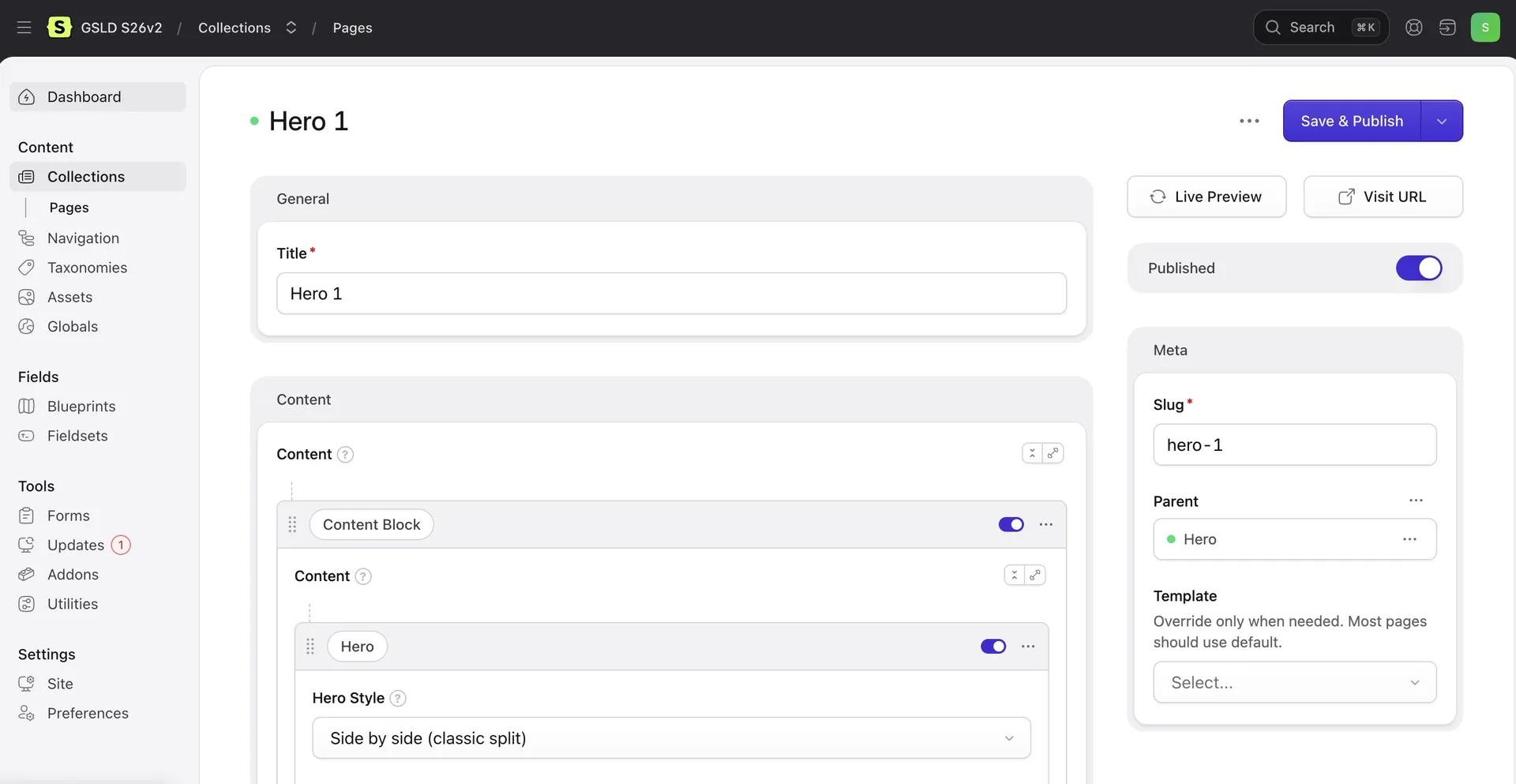This screenshot has width=1516, height=784.
Task: Click the Blueprints icon in sidebar
Action: pos(27,406)
